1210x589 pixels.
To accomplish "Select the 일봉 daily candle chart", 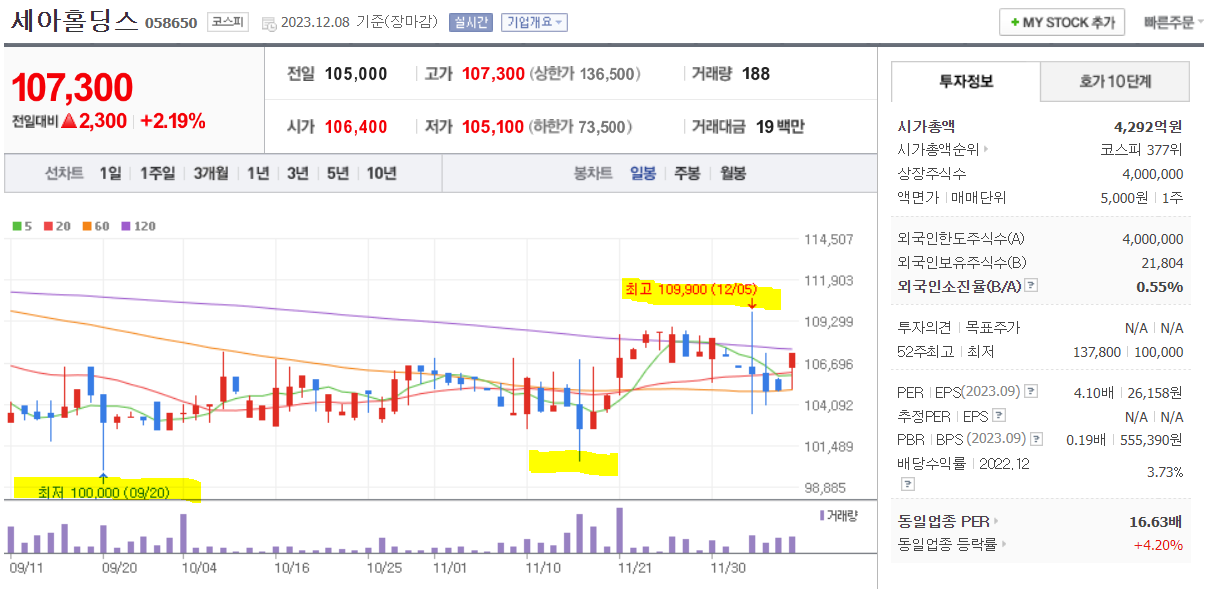I will (x=642, y=173).
